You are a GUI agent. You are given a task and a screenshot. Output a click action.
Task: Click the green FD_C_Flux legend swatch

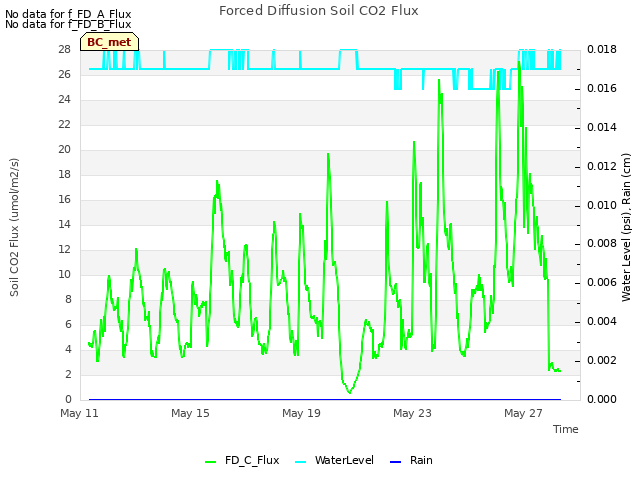point(210,462)
